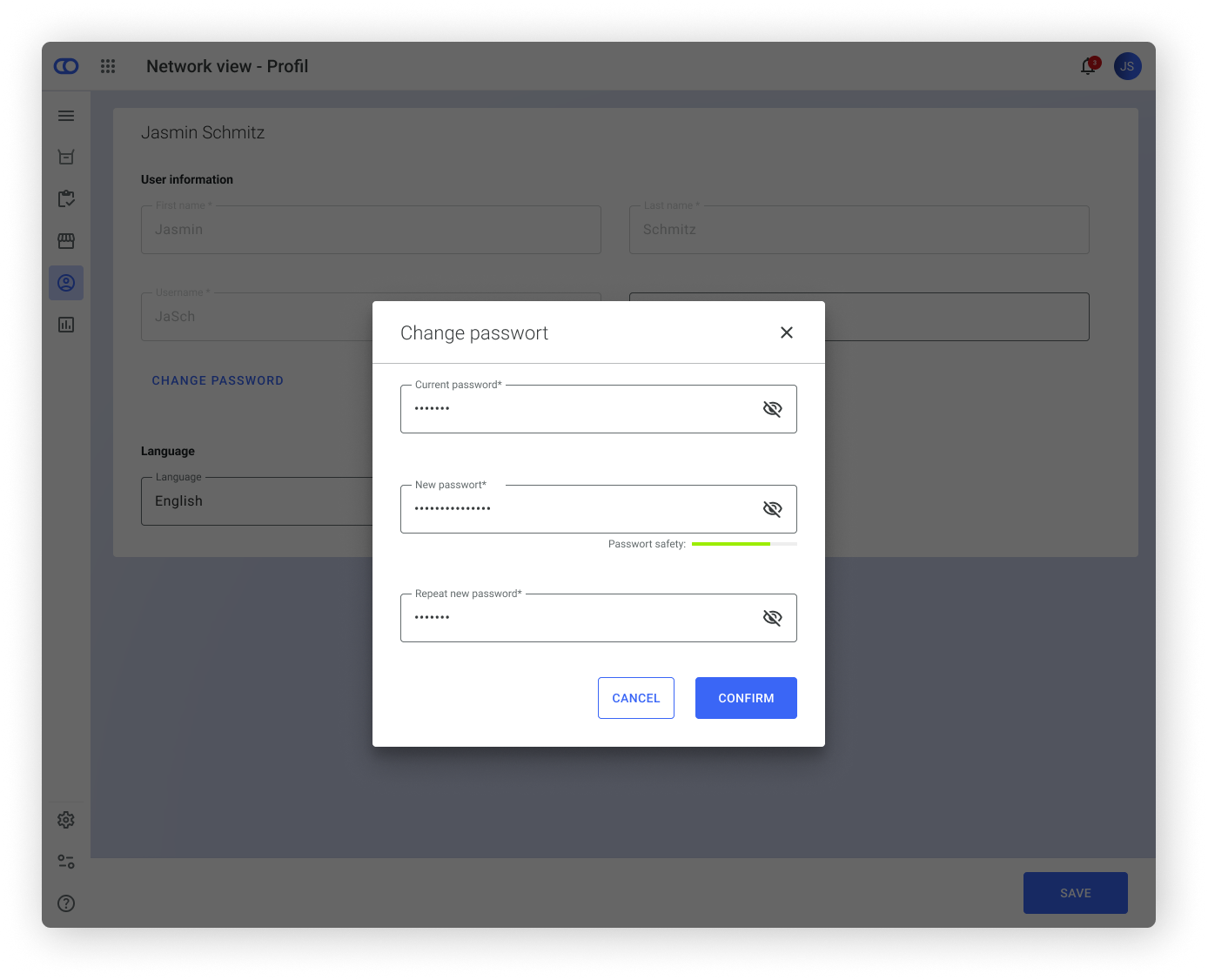Confirm the password change
Image resolution: width=1208 pixels, height=980 pixels.
click(745, 697)
